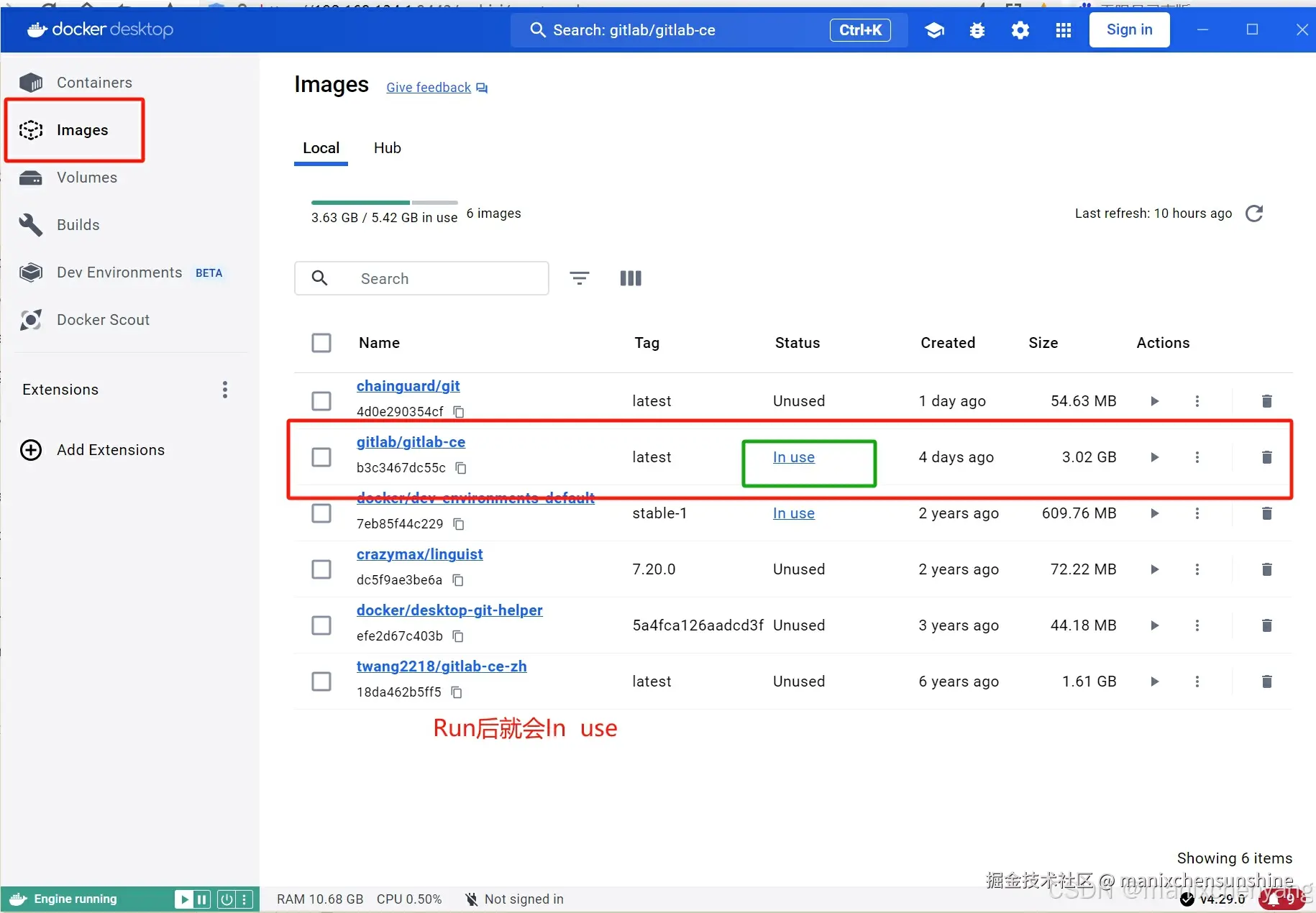
Task: Open Settings via the gear icon
Action: (x=1020, y=30)
